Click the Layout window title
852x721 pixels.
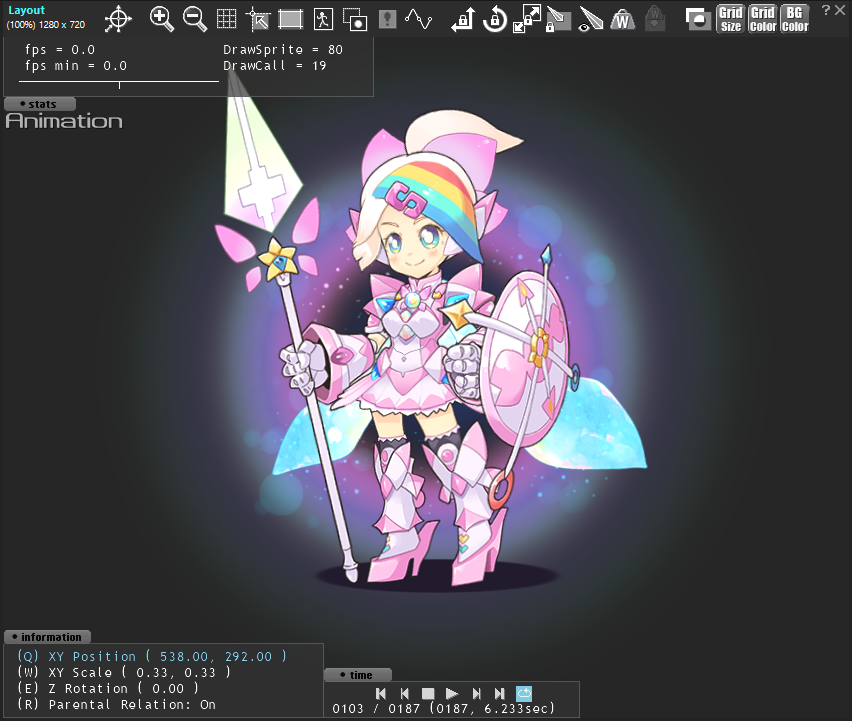click(26, 10)
